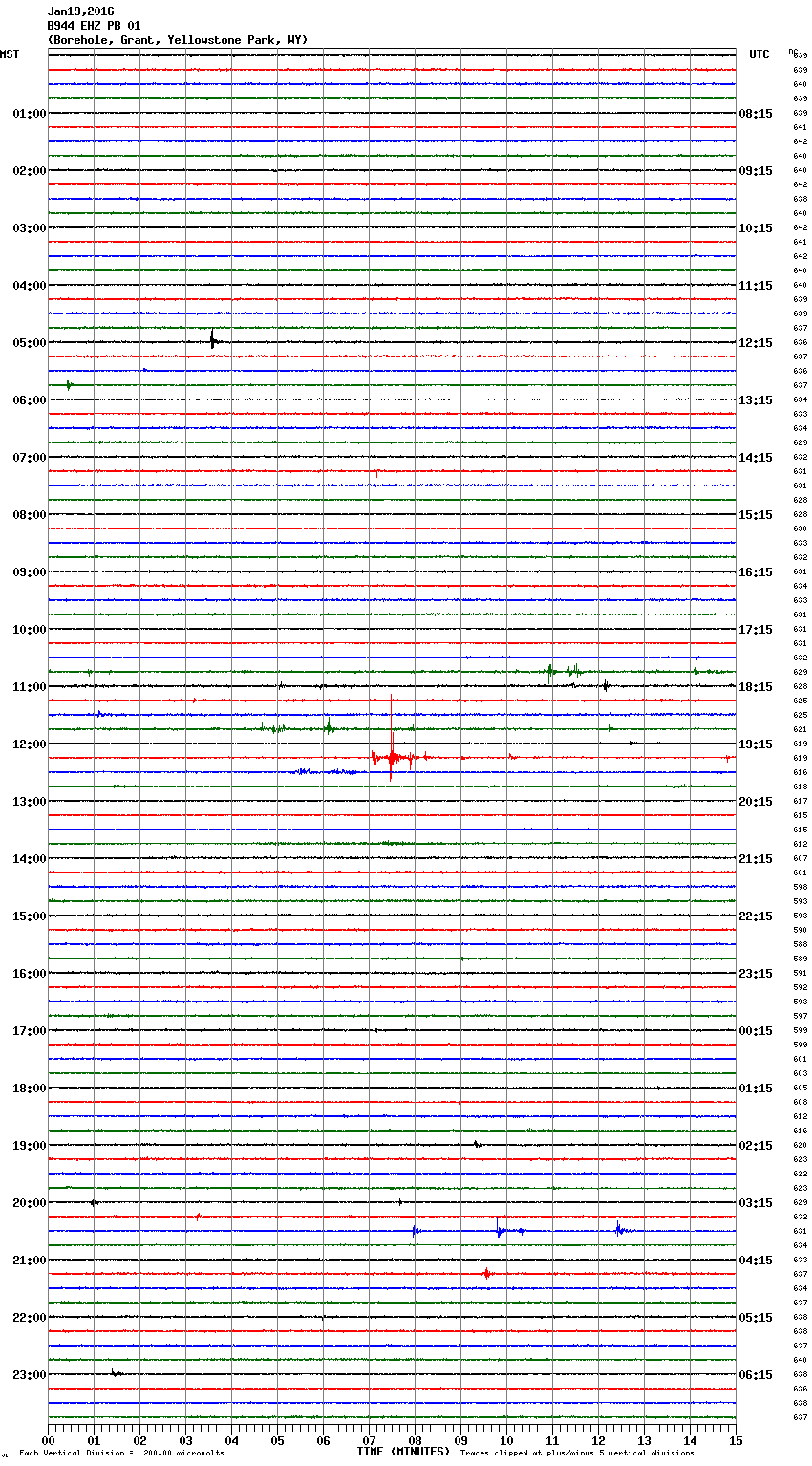Image resolution: width=812 pixels, height=1466 pixels.
Task: Click the 10 minute tick on bottom axis
Action: [506, 1440]
